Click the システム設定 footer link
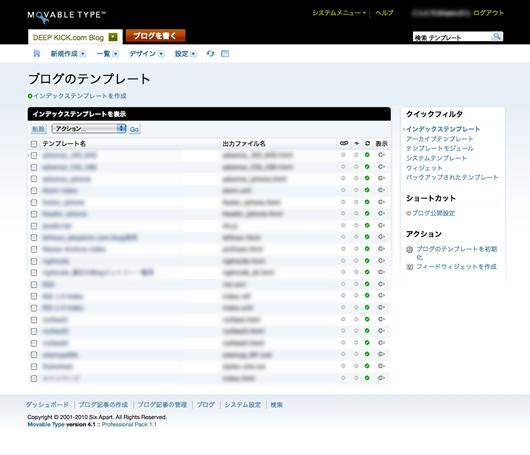 (243, 405)
